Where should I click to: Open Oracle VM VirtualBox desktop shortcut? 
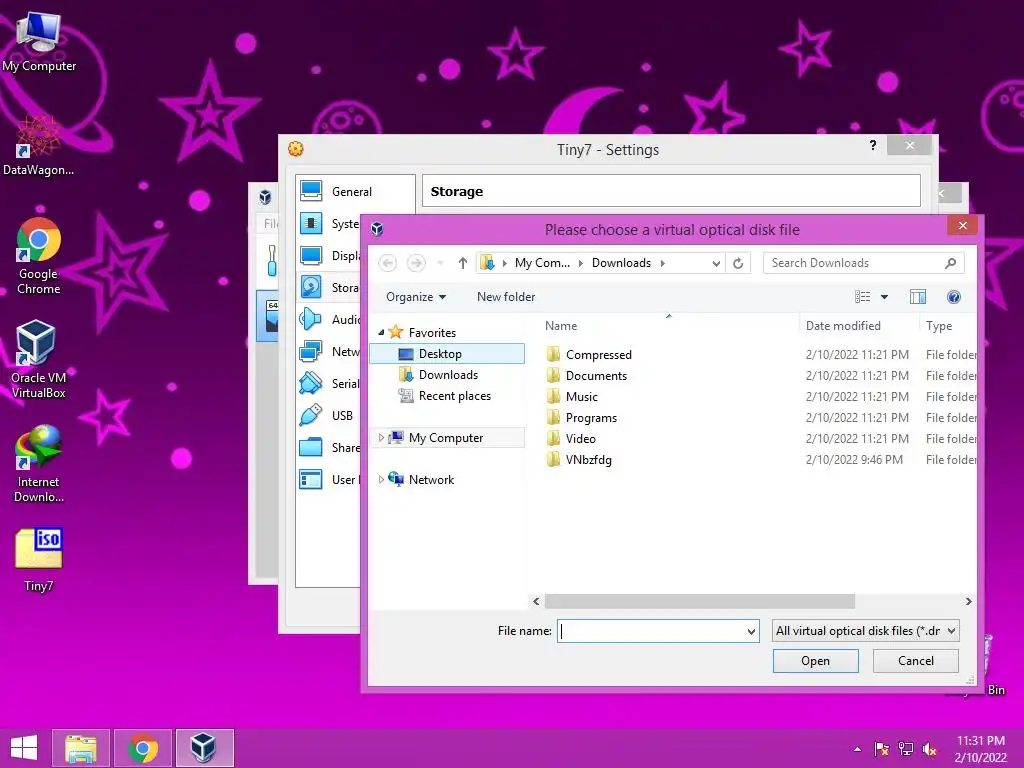pyautogui.click(x=38, y=358)
